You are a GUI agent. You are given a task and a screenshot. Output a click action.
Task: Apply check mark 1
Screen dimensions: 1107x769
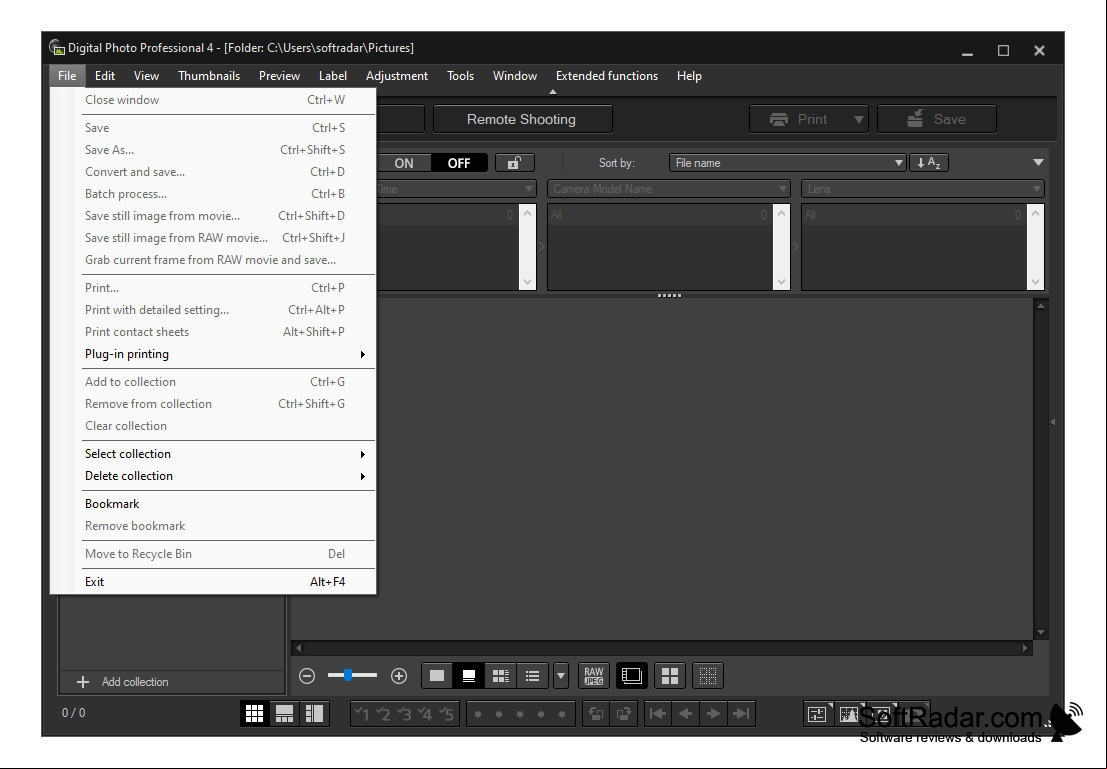tap(363, 714)
